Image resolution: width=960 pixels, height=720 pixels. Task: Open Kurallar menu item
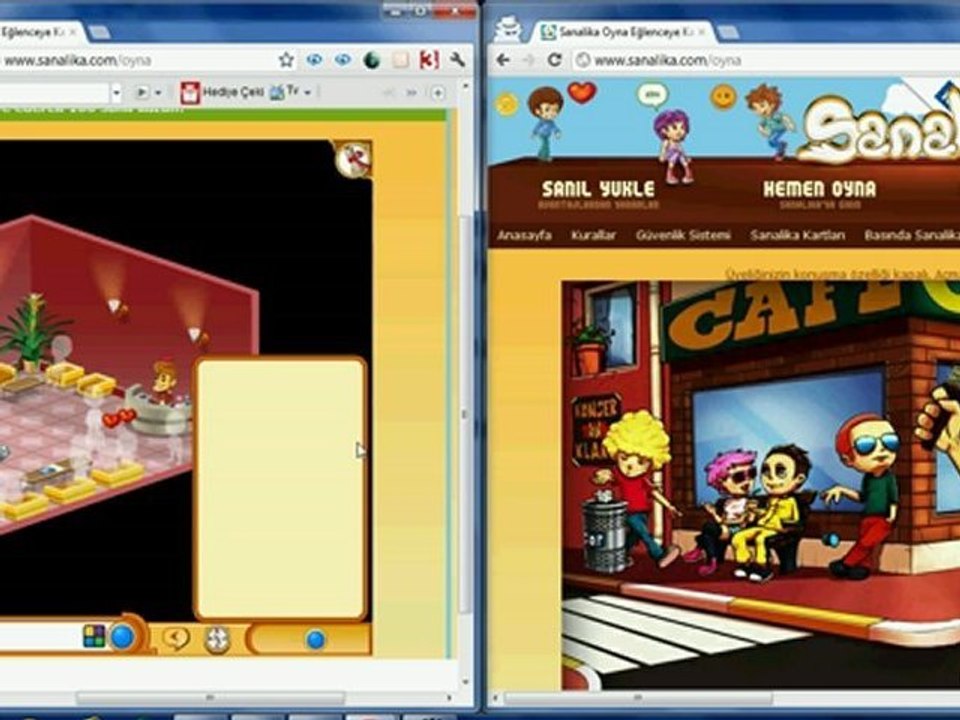(x=593, y=235)
